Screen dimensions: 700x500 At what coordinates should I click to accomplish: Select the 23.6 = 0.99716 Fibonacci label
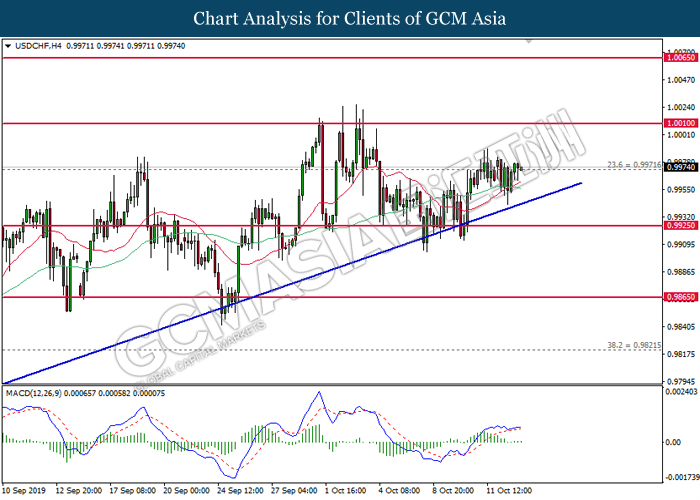(x=633, y=163)
